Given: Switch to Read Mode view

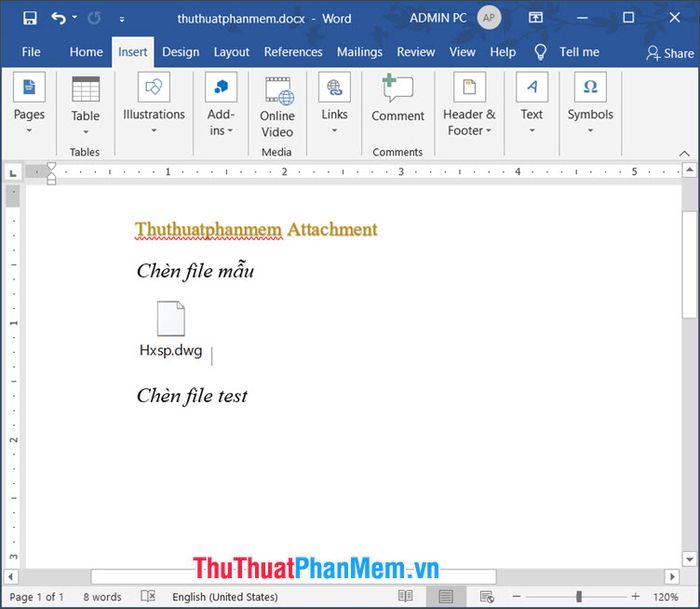Looking at the screenshot, I should [405, 596].
